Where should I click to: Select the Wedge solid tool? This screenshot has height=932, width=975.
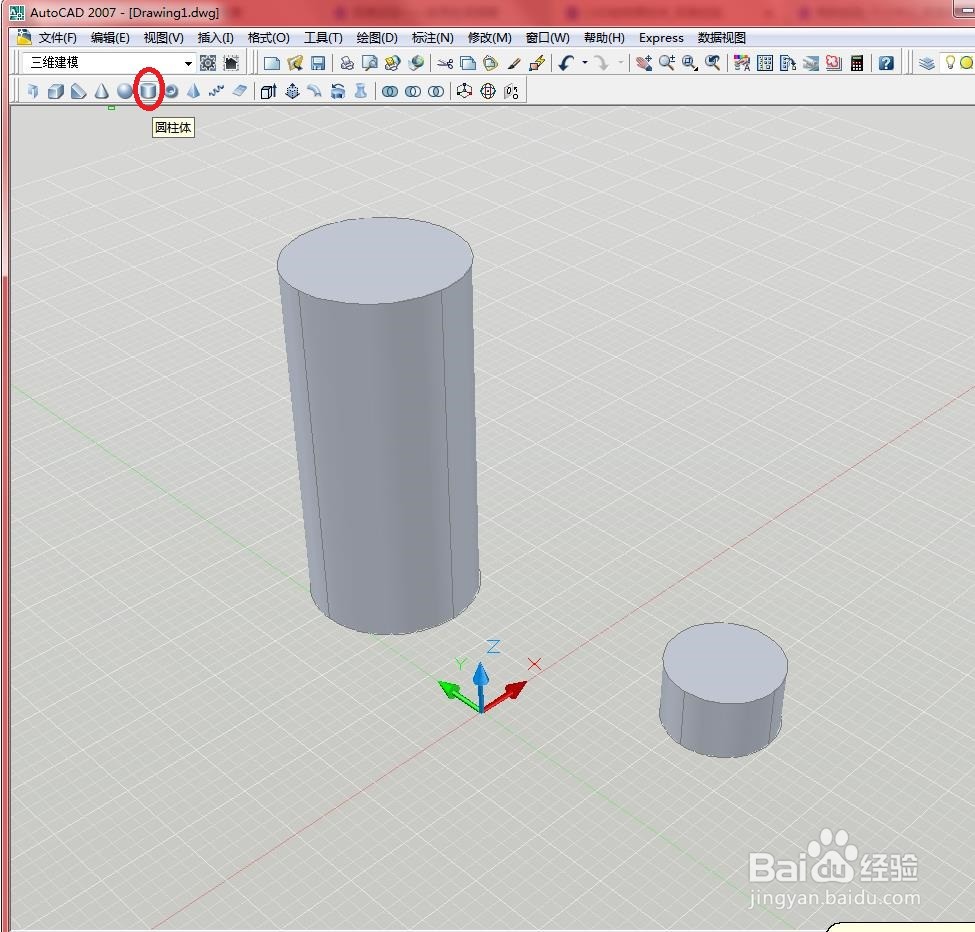[x=78, y=91]
